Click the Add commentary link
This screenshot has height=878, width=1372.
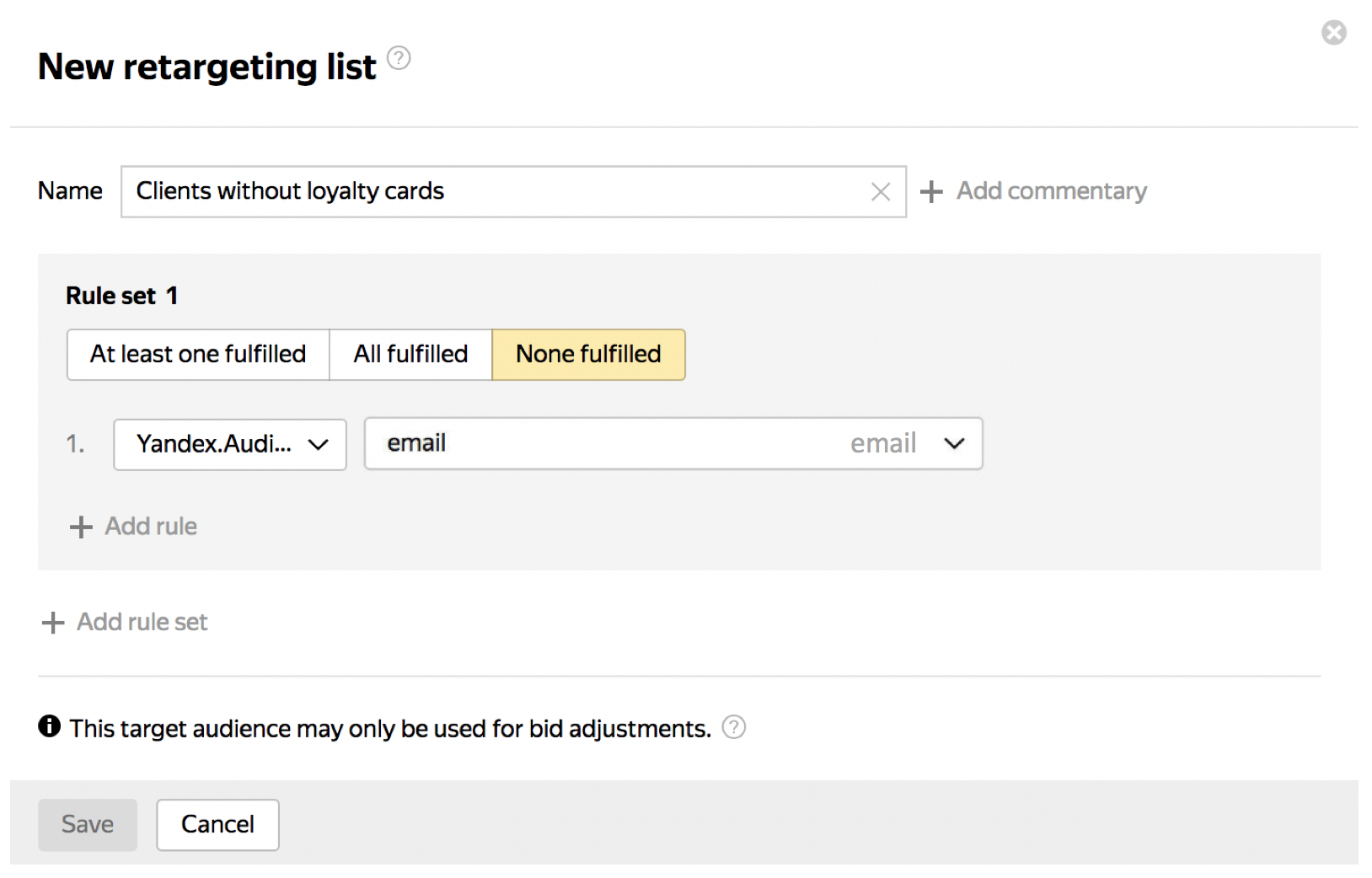pyautogui.click(x=1051, y=191)
